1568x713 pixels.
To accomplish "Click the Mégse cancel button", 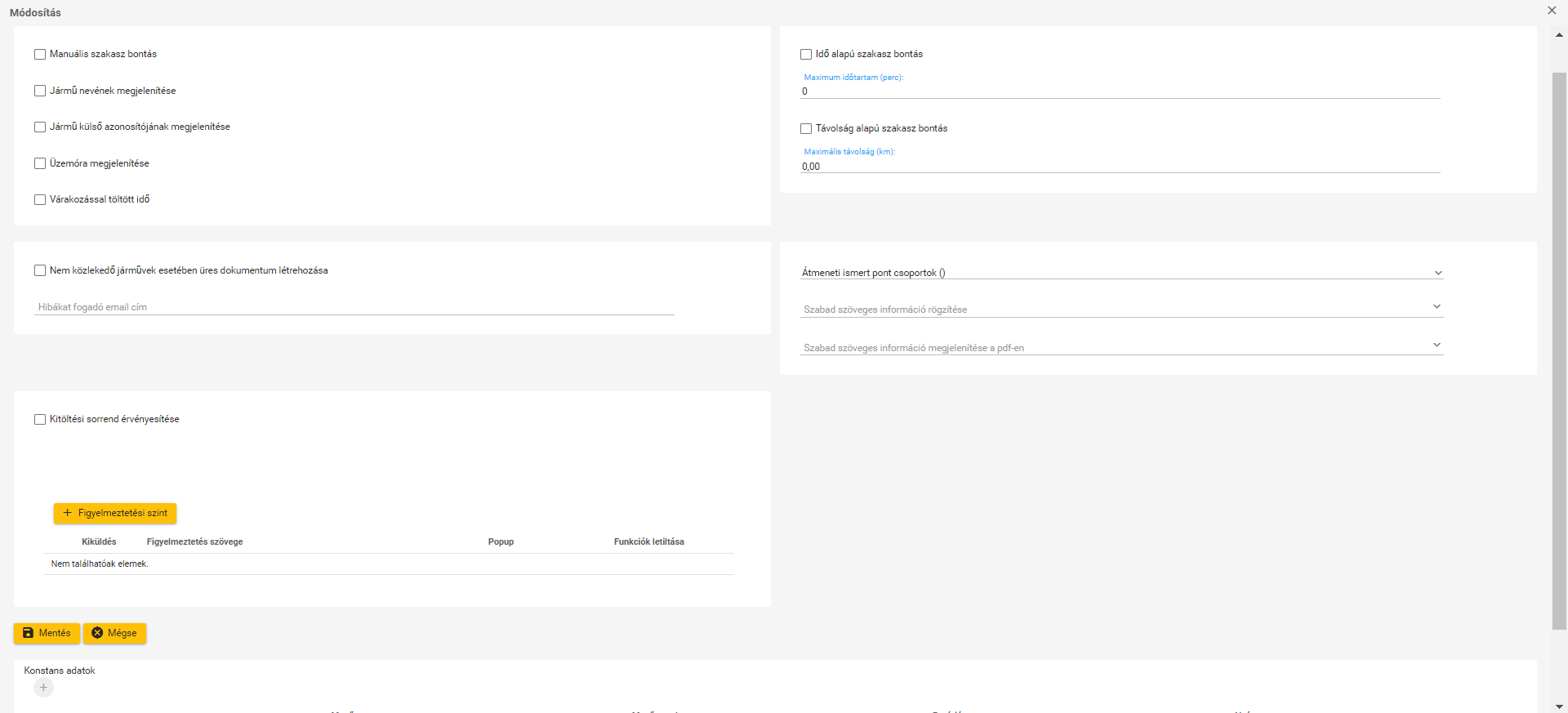I will (x=114, y=633).
